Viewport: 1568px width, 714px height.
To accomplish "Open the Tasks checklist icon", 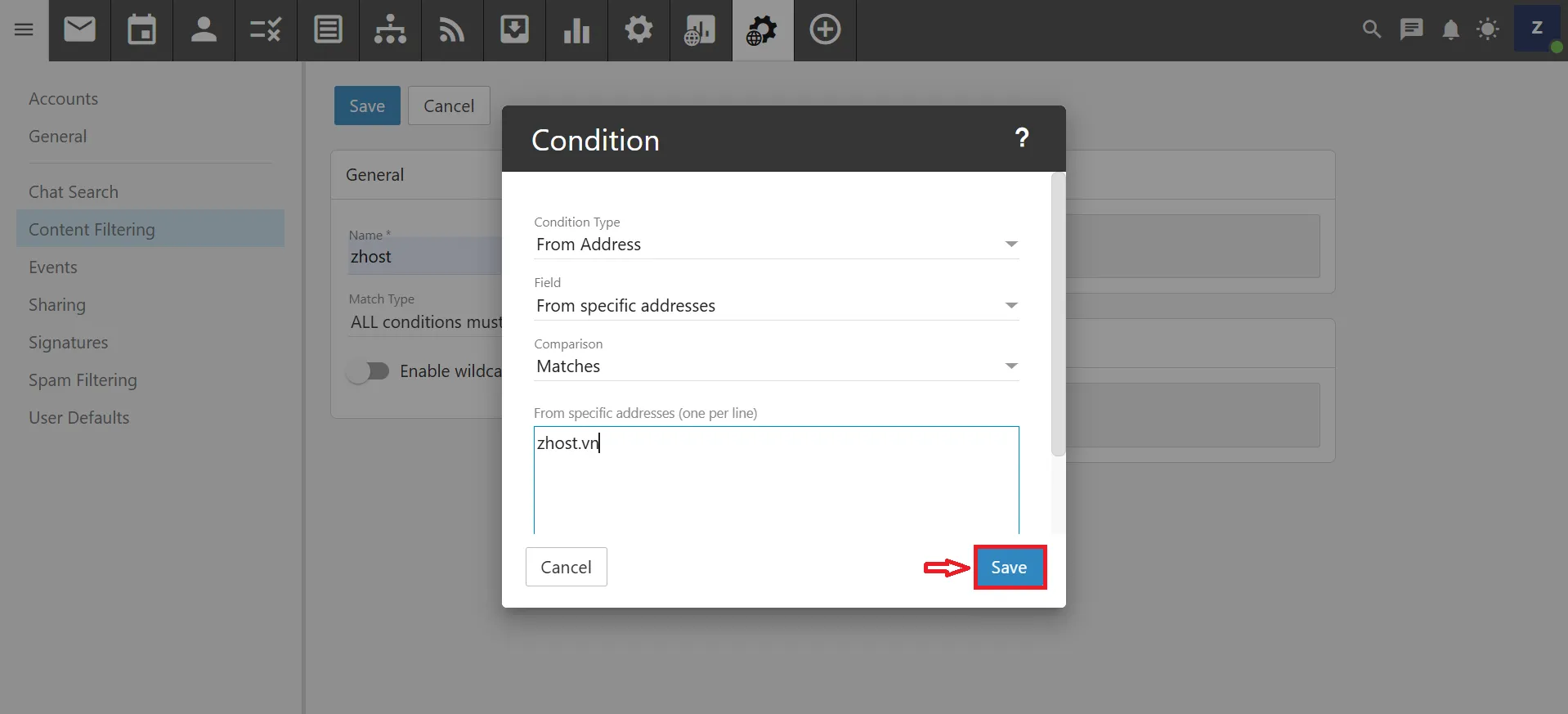I will tap(266, 30).
